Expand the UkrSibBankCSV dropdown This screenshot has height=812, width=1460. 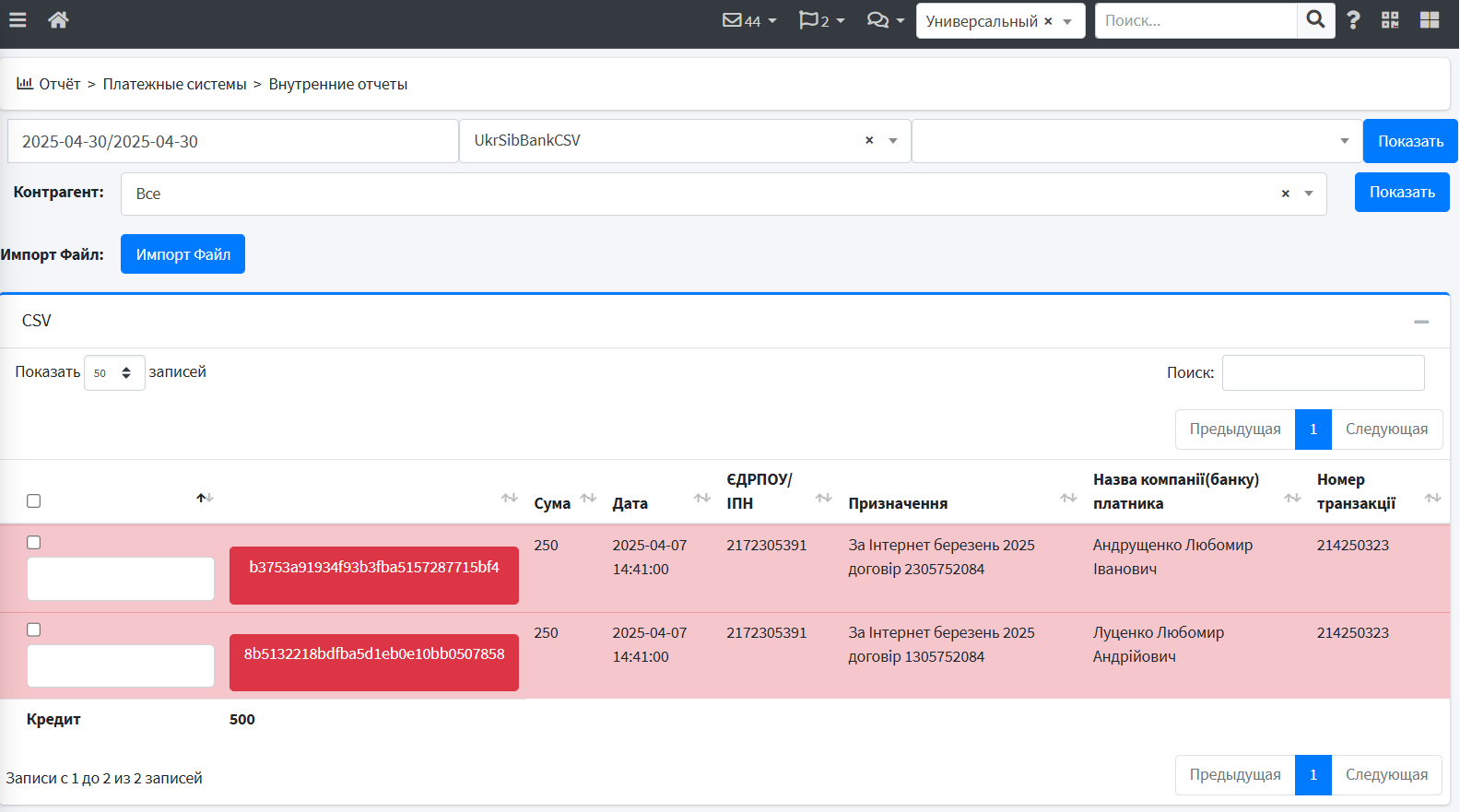point(892,141)
